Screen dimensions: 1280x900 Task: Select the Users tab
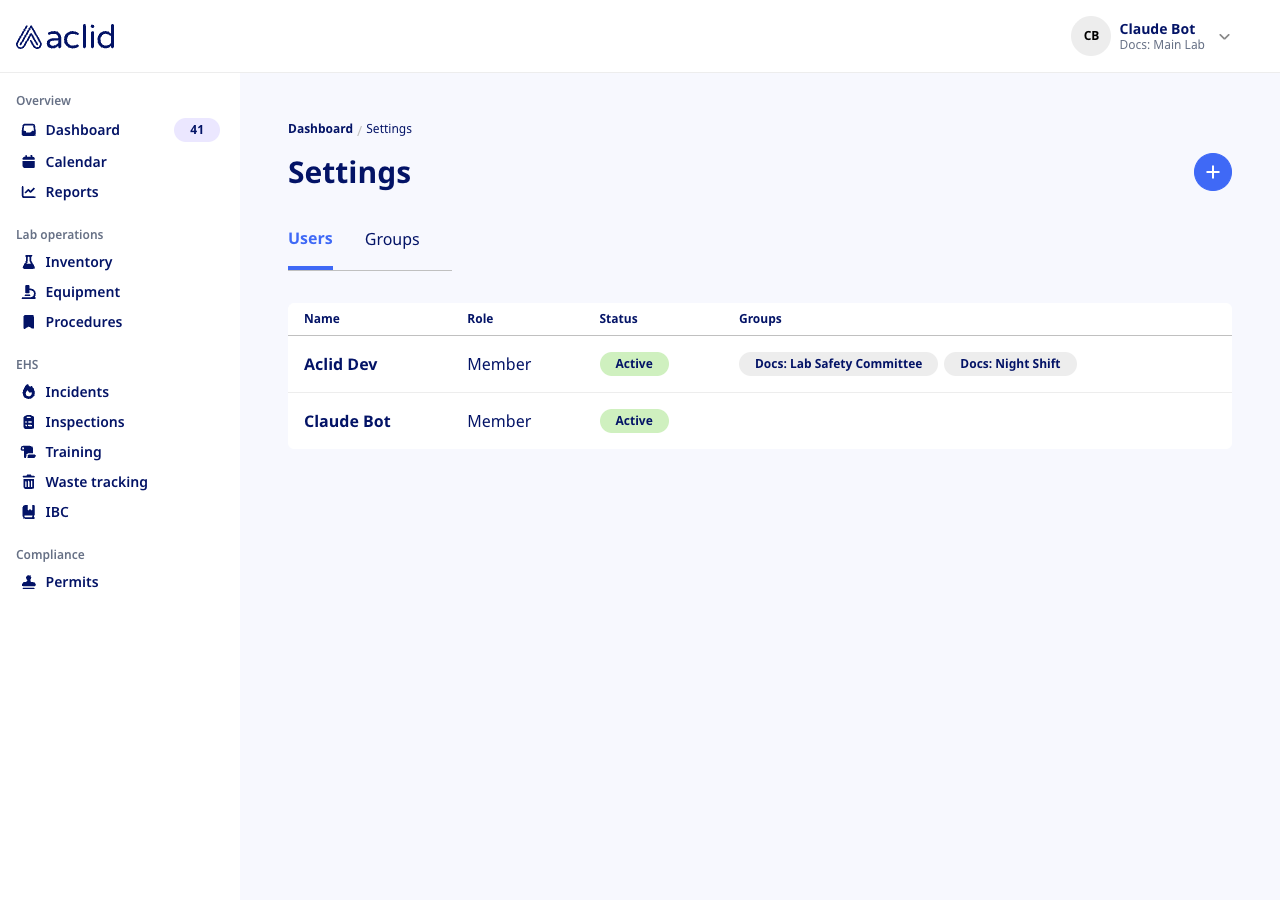coord(310,239)
